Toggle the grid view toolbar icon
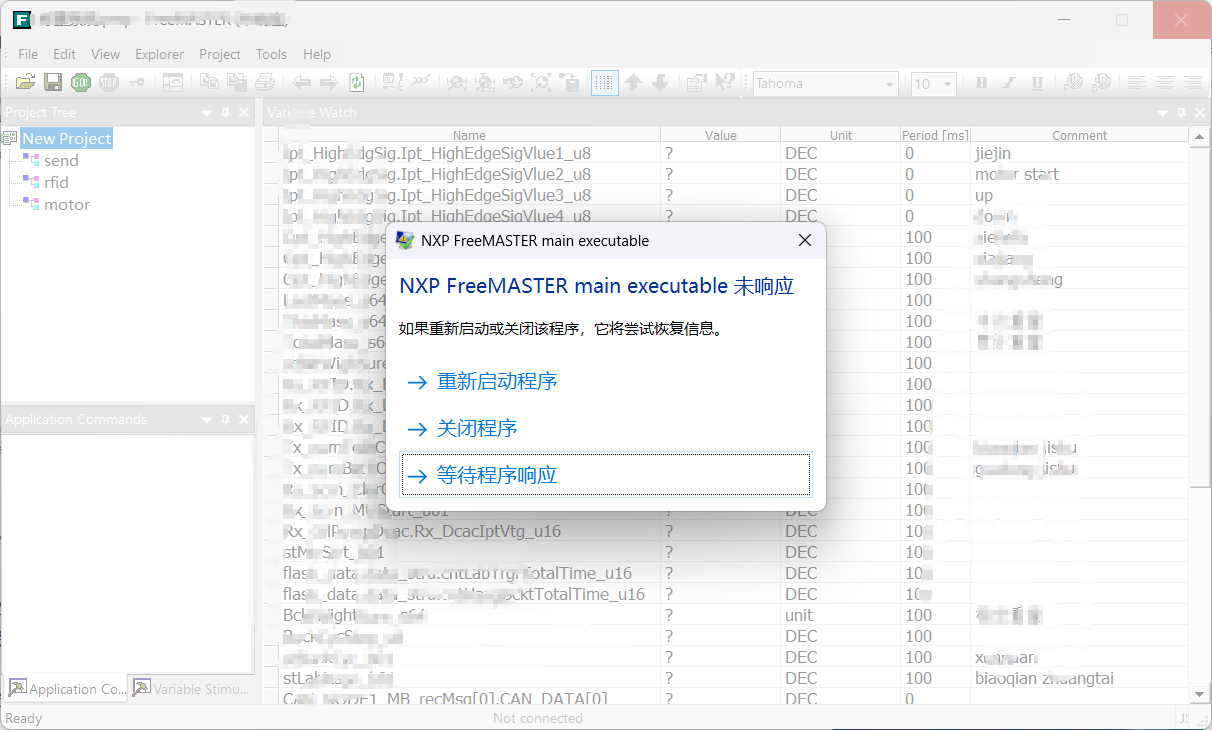The image size is (1212, 730). 604,83
